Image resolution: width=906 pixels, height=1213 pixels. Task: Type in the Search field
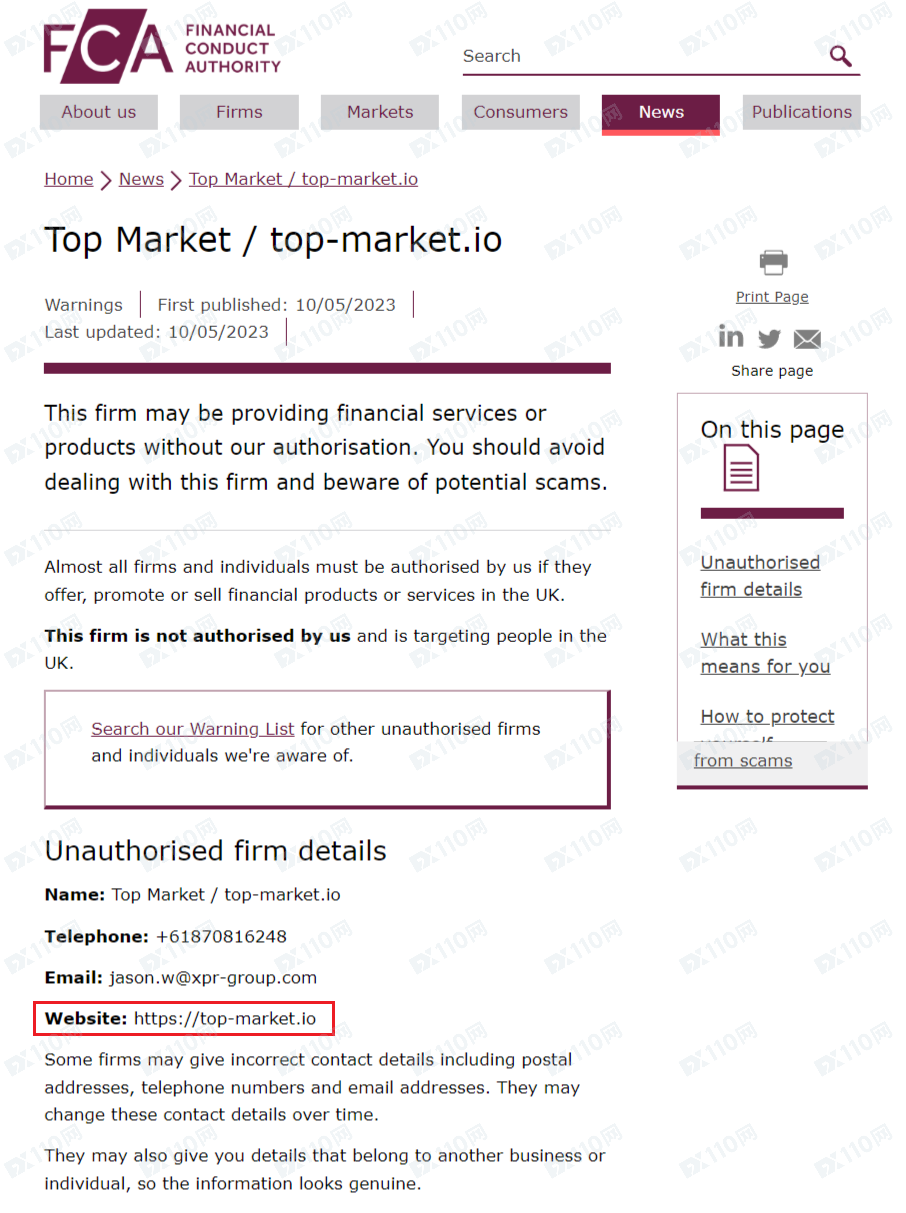pyautogui.click(x=640, y=57)
